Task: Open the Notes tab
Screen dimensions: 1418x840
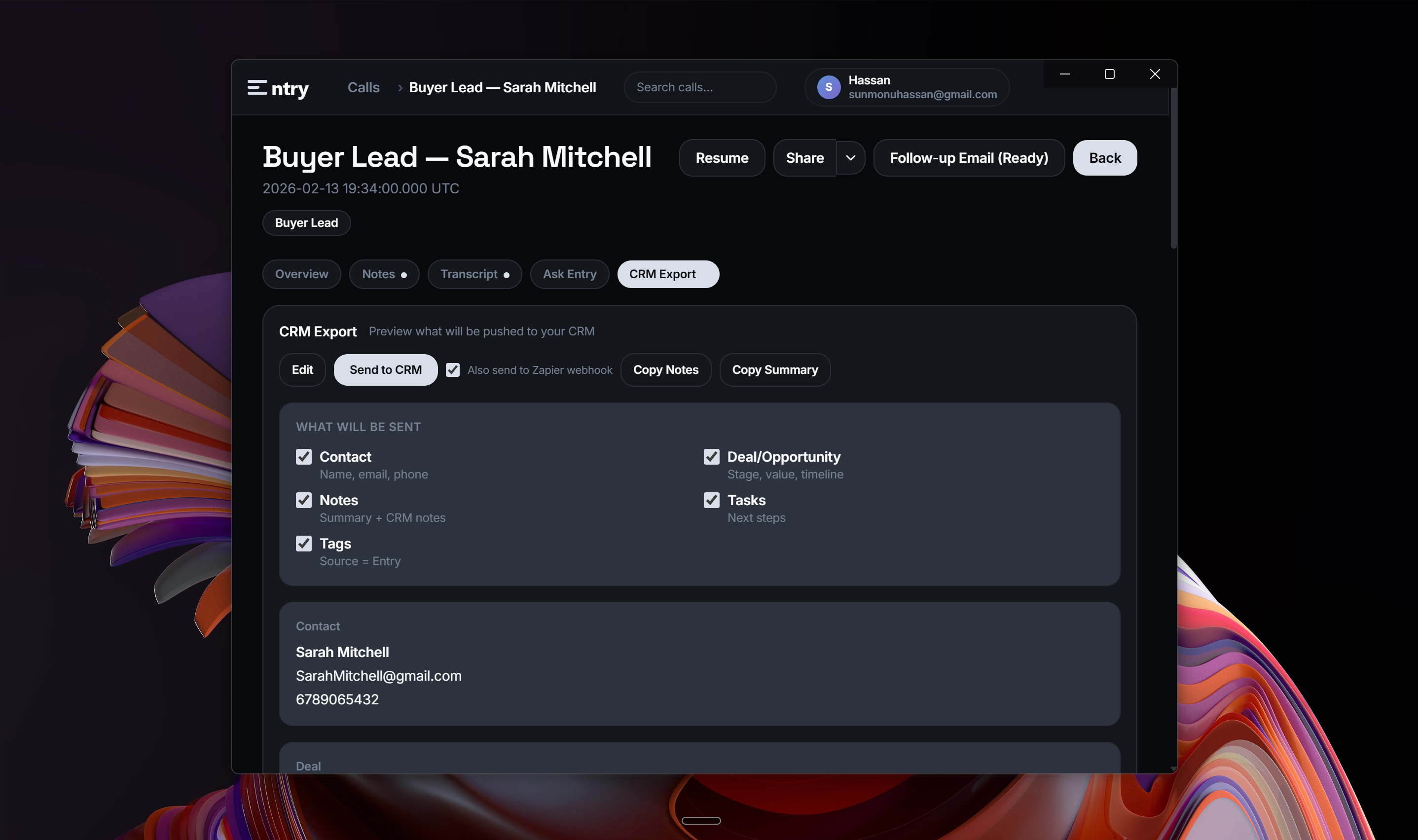Action: (x=384, y=274)
